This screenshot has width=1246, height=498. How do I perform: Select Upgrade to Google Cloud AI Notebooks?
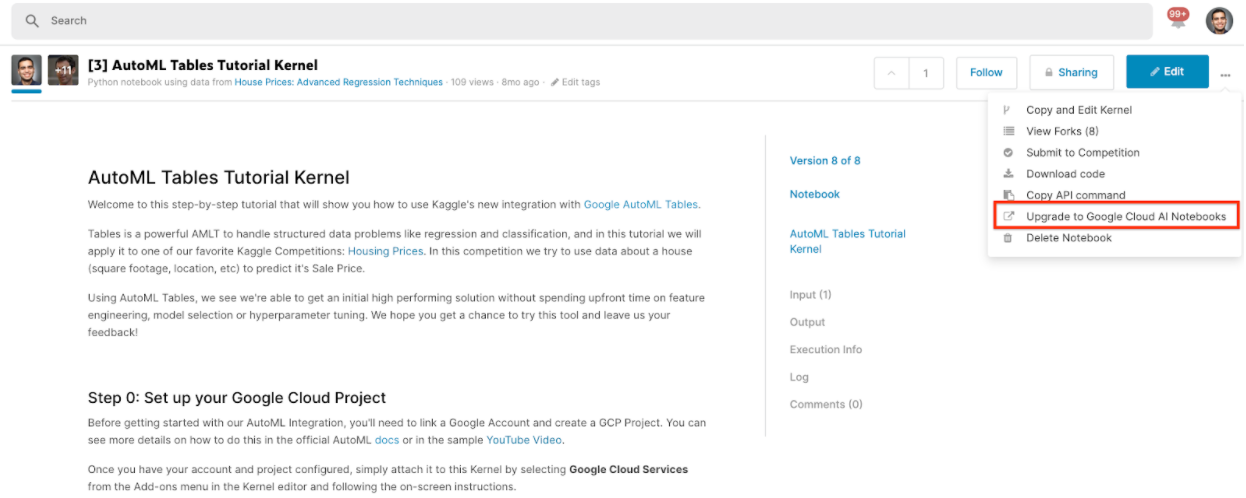coord(1126,216)
